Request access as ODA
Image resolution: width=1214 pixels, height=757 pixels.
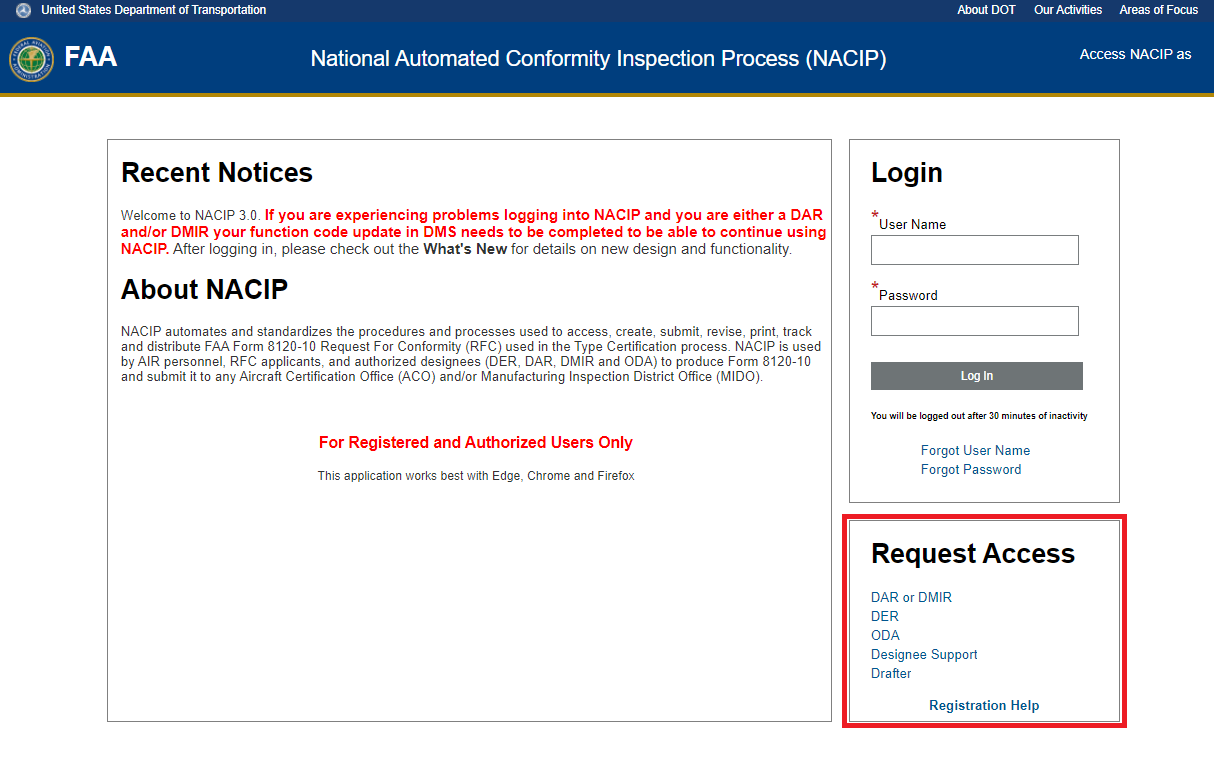coord(885,636)
